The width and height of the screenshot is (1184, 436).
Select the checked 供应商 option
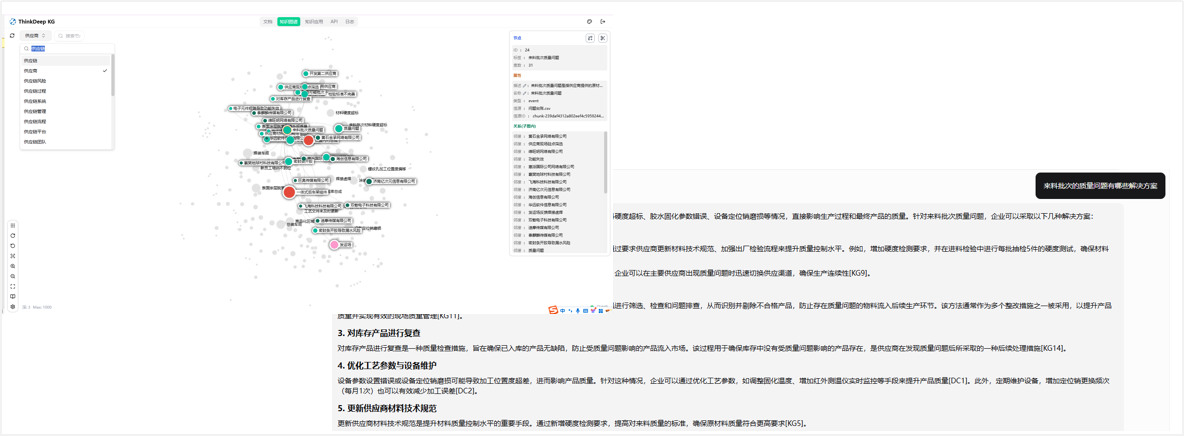31,71
